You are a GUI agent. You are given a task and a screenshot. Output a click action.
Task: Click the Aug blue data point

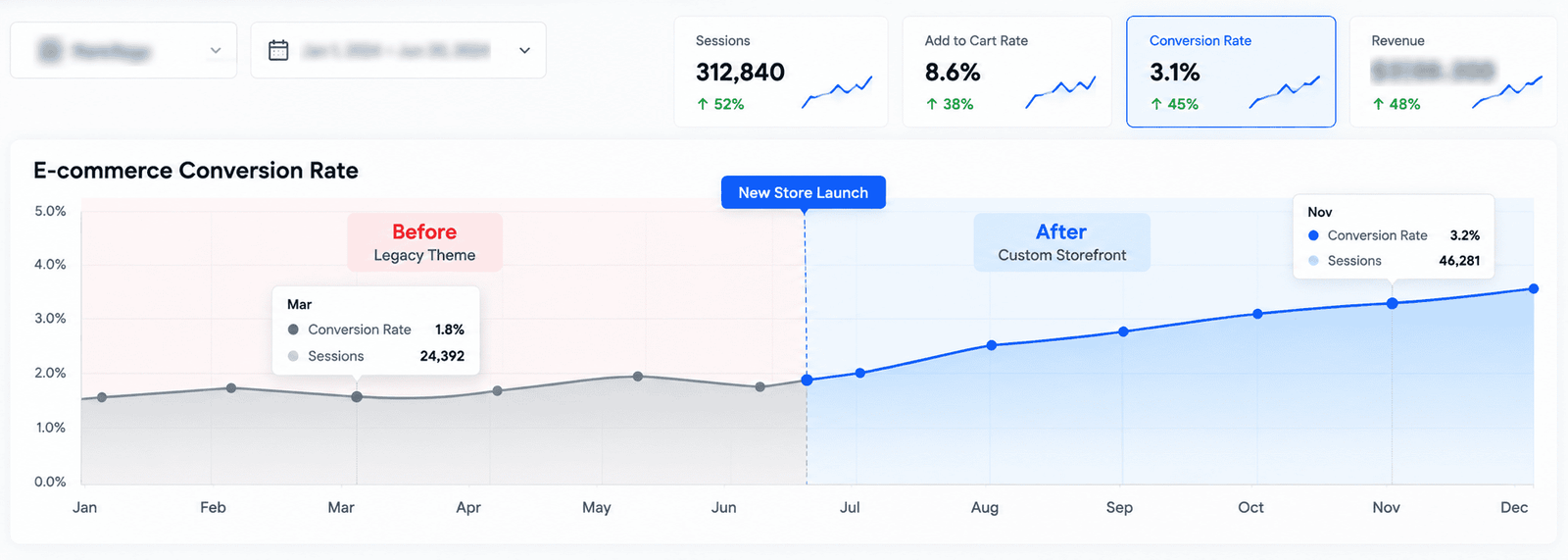992,345
